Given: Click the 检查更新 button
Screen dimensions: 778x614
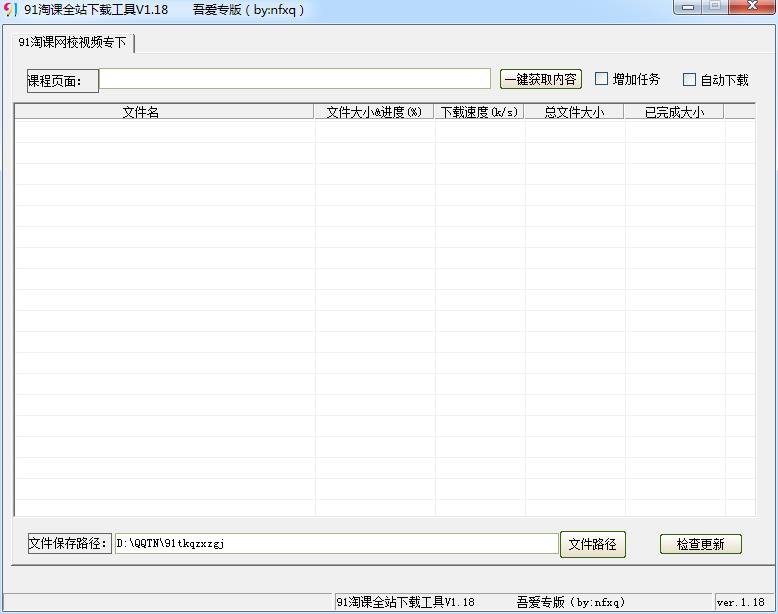Looking at the screenshot, I should [x=701, y=544].
